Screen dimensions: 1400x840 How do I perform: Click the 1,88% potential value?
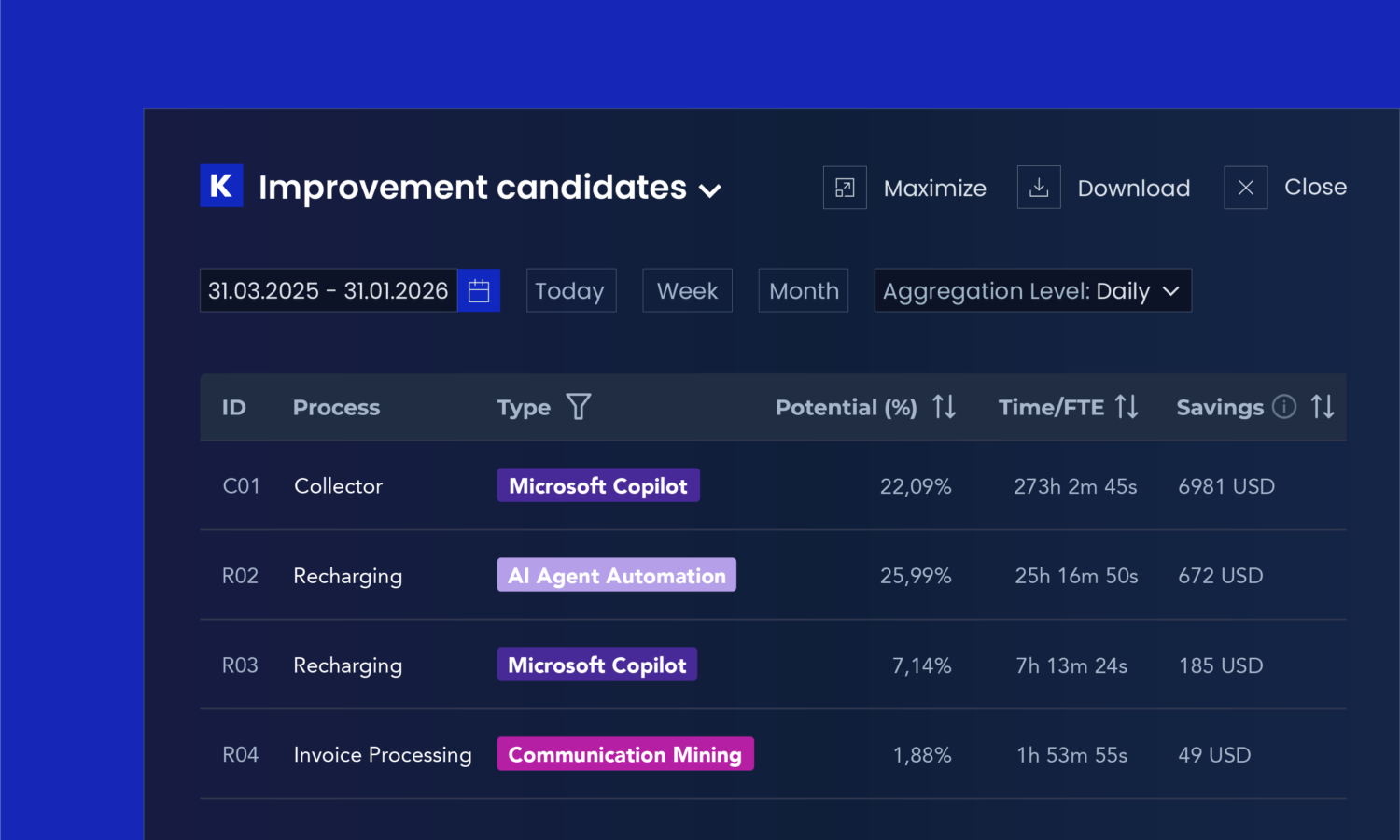pyautogui.click(x=922, y=756)
